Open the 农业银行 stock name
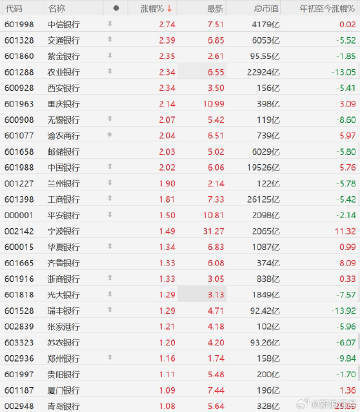The height and width of the screenshot is (412, 360). pyautogui.click(x=64, y=72)
